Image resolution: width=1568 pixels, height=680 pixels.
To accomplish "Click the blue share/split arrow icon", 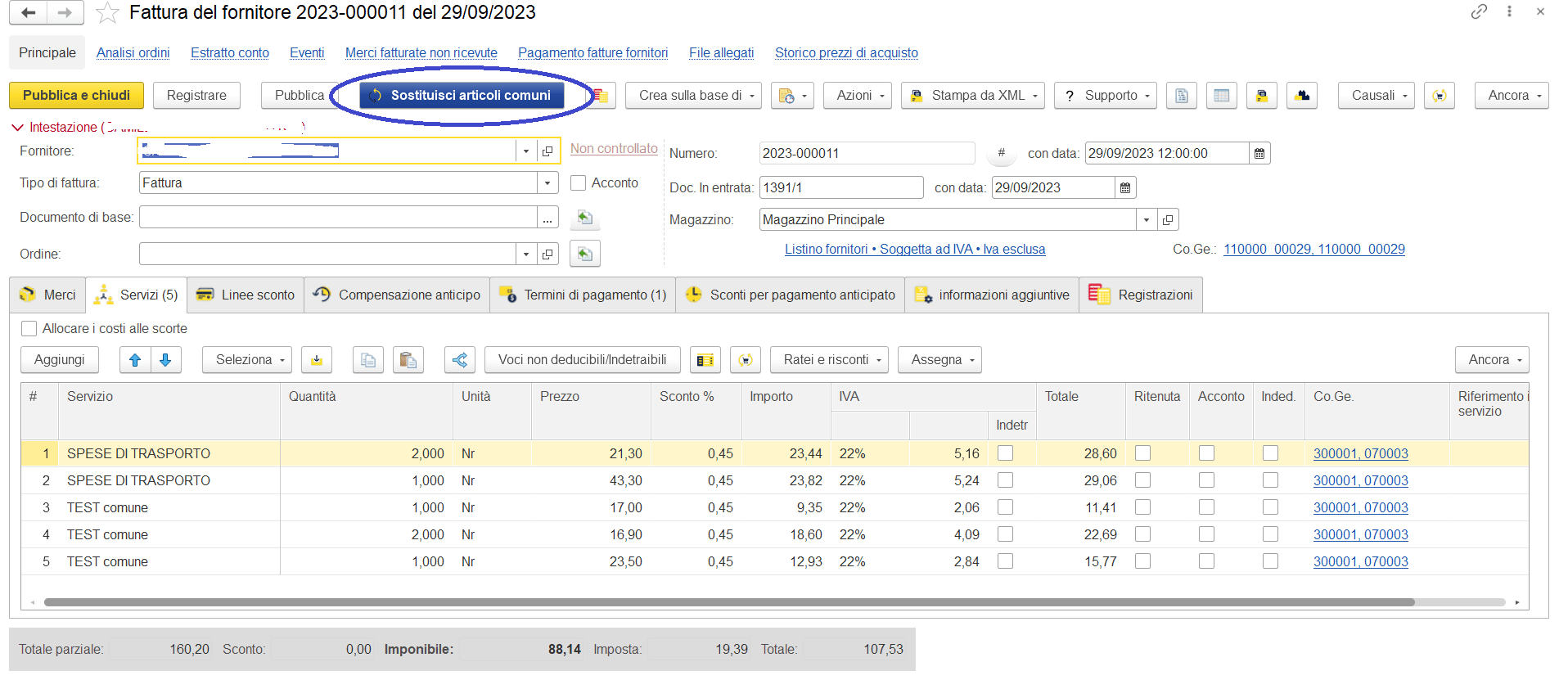I will (x=460, y=360).
